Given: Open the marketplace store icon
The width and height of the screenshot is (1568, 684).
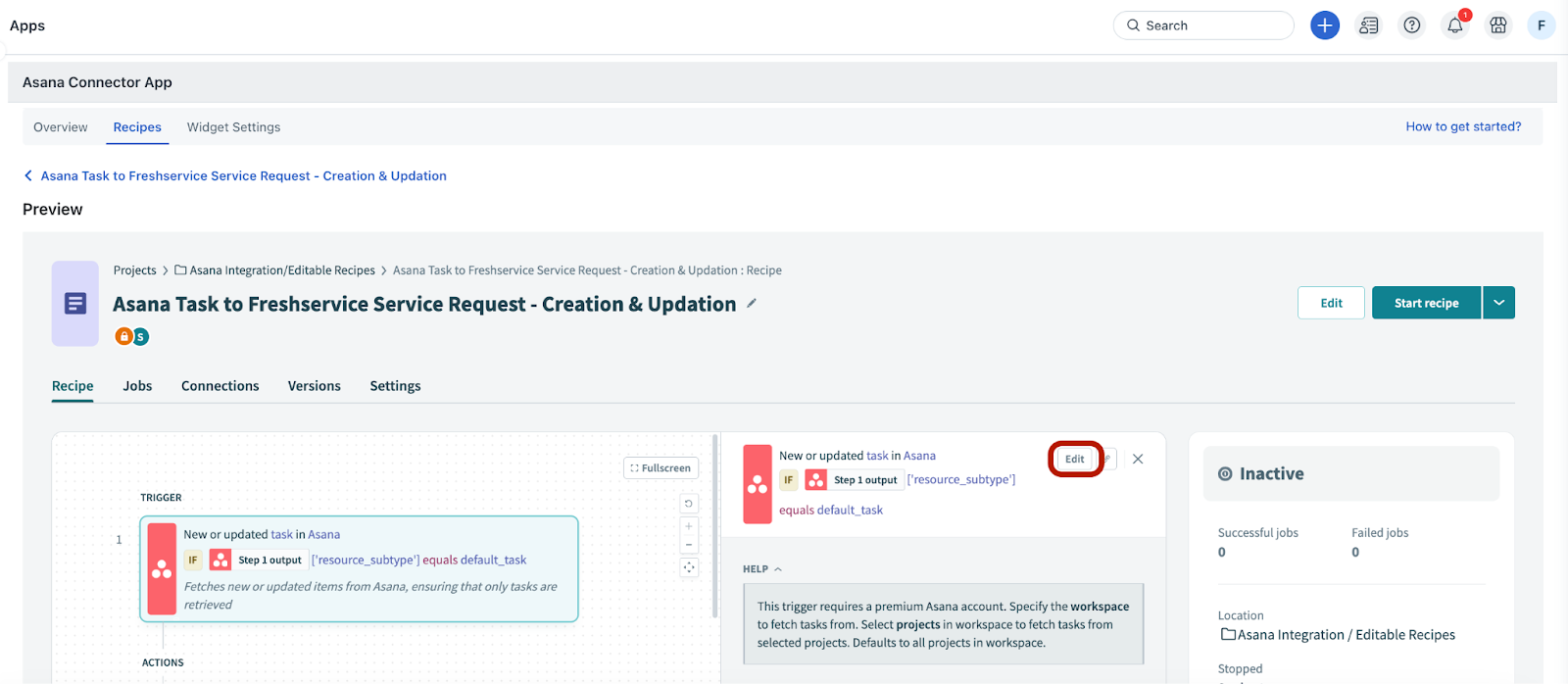Looking at the screenshot, I should 1498,25.
